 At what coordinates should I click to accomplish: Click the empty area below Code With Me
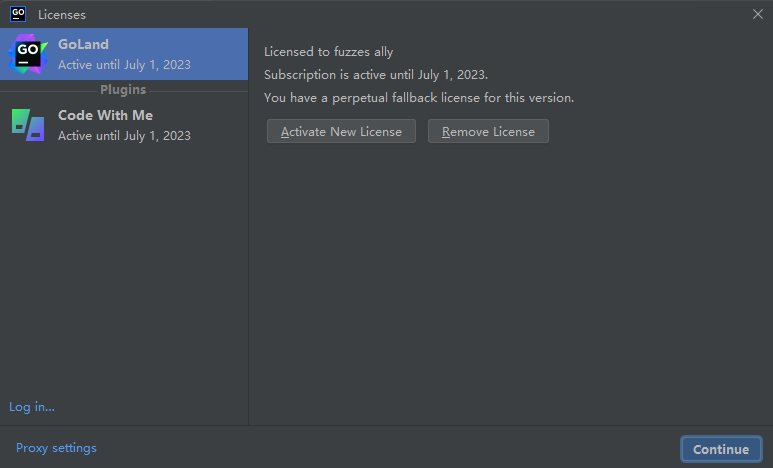coord(123,270)
